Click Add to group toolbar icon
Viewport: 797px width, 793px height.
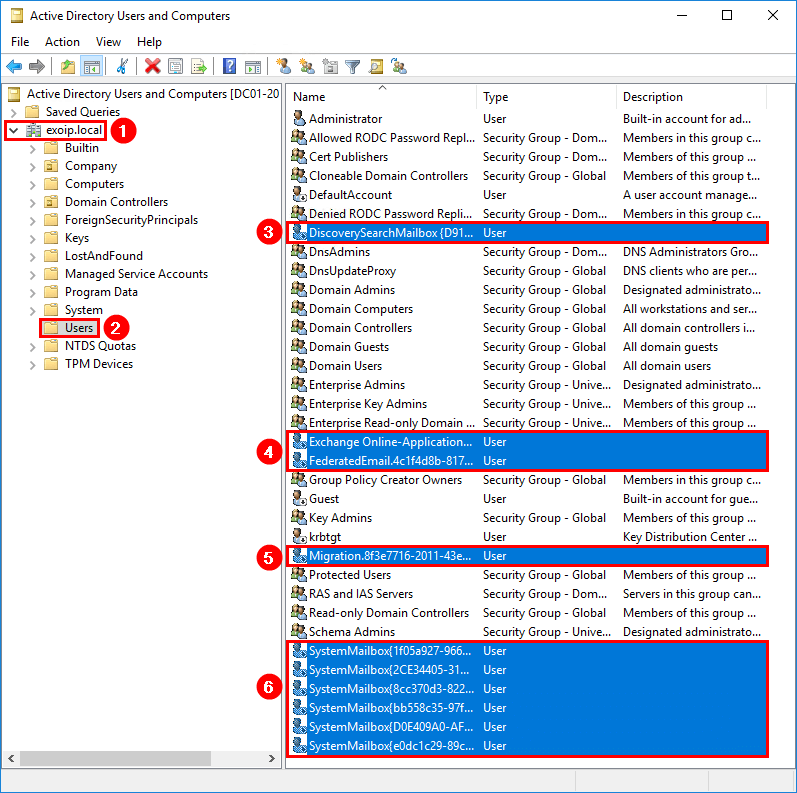tap(399, 67)
